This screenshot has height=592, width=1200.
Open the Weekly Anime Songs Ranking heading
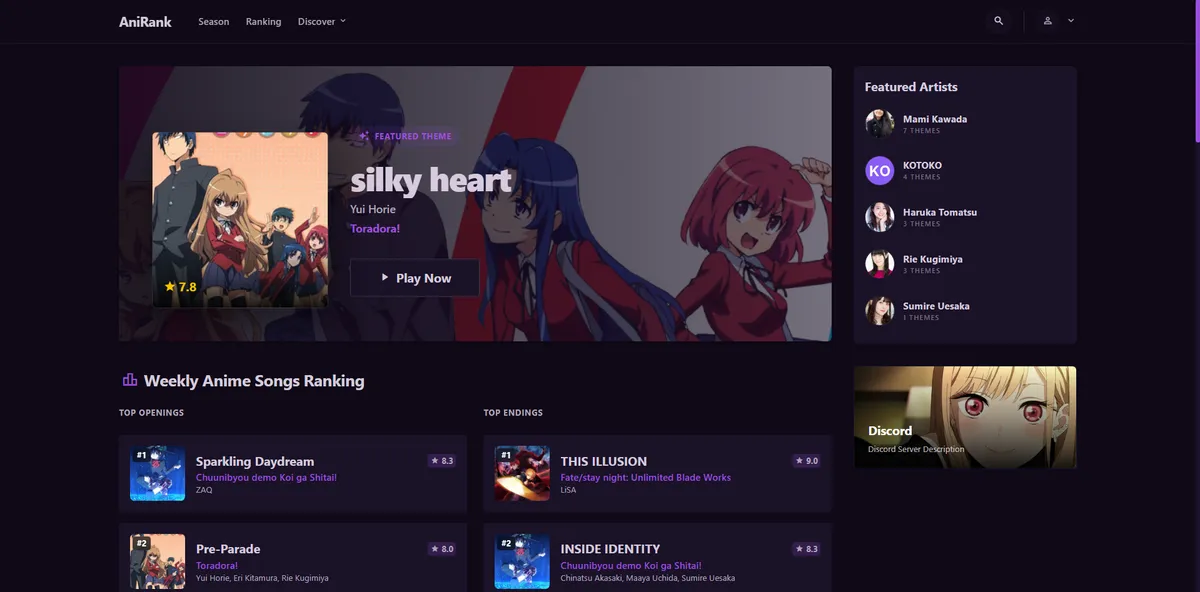(x=254, y=381)
